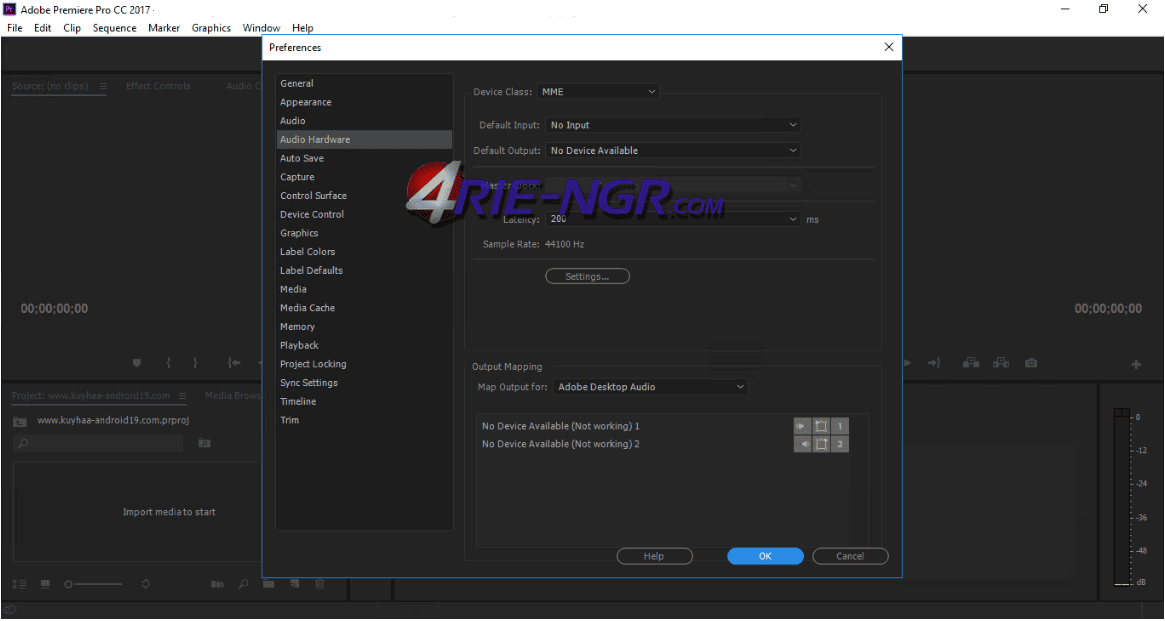
Task: Open the Latency 200 dropdown
Action: pos(673,219)
